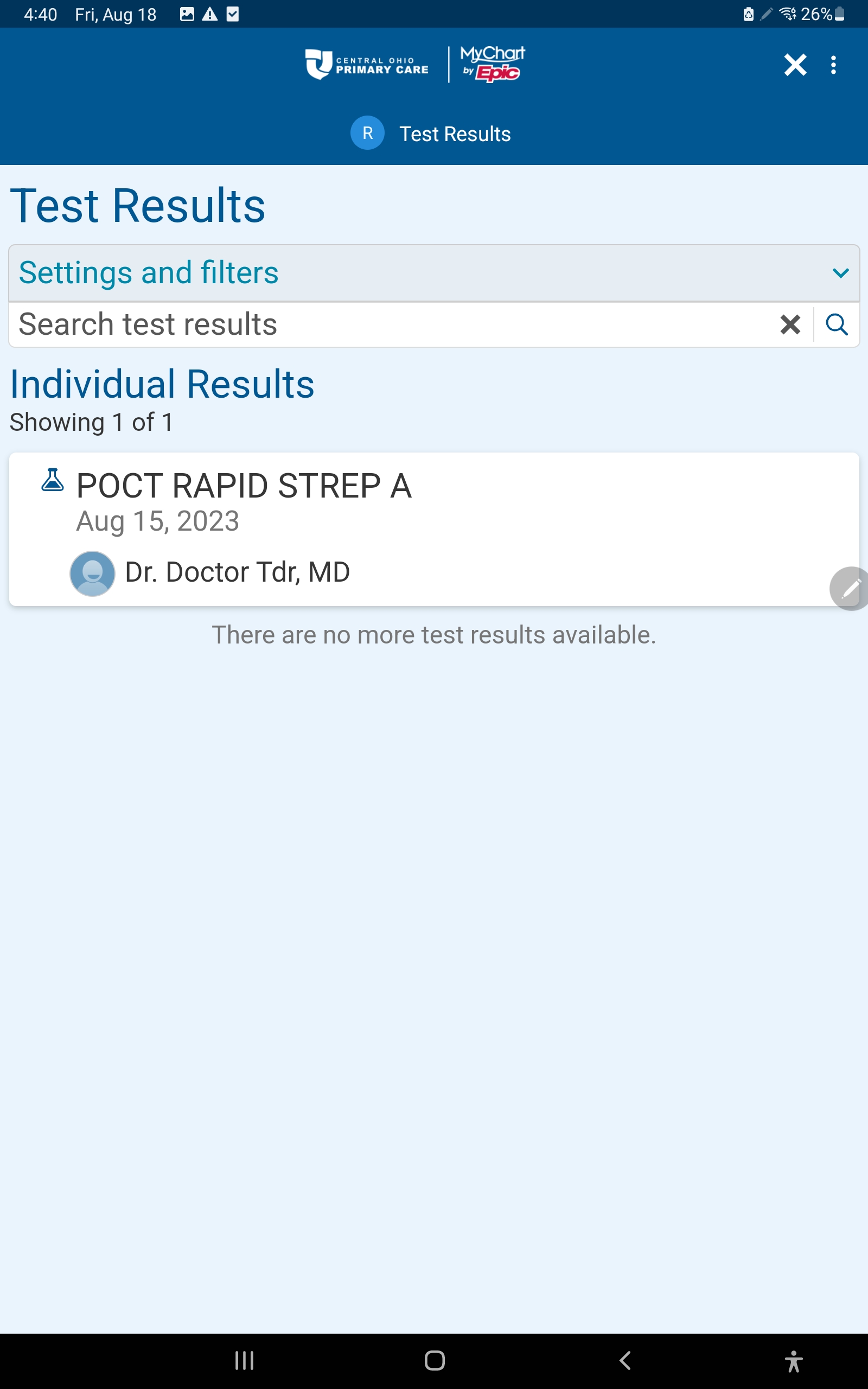Select the R profile avatar circle

[367, 132]
